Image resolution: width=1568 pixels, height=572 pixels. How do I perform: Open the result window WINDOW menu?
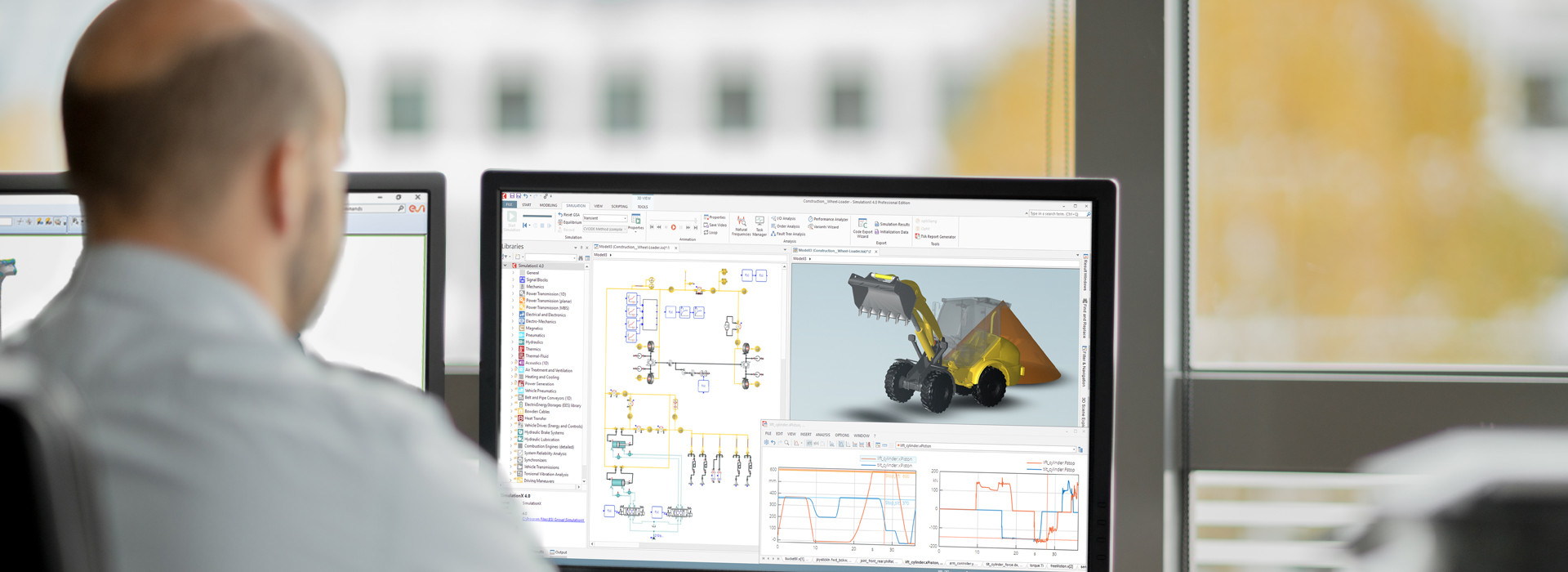click(862, 436)
